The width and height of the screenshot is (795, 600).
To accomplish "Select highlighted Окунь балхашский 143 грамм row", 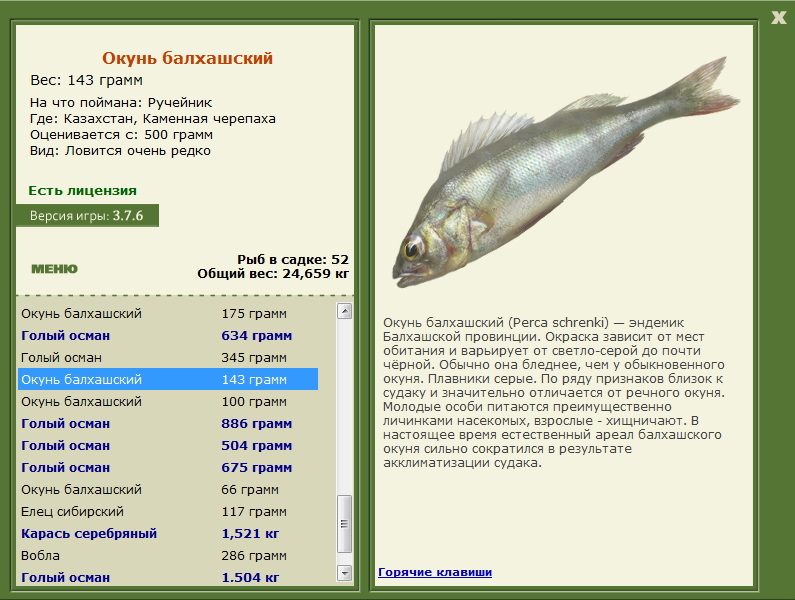I will point(168,379).
